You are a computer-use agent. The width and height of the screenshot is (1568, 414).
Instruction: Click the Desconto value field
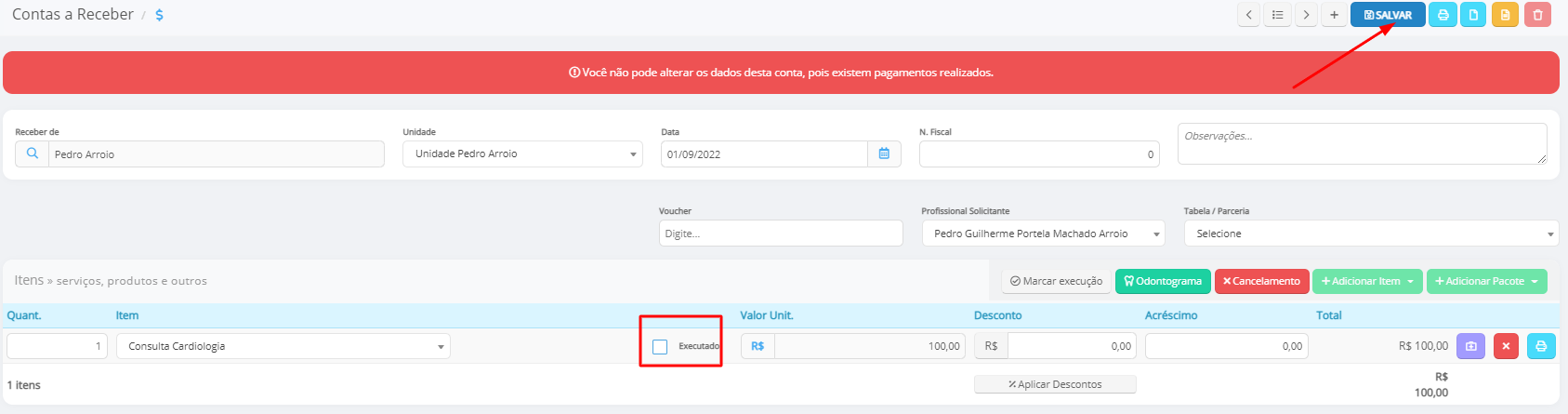pos(1072,346)
